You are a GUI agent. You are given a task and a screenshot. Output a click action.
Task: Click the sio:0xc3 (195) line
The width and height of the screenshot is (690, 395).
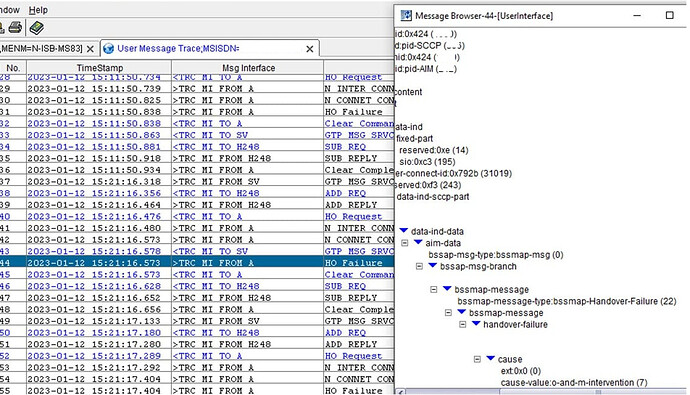click(427, 162)
